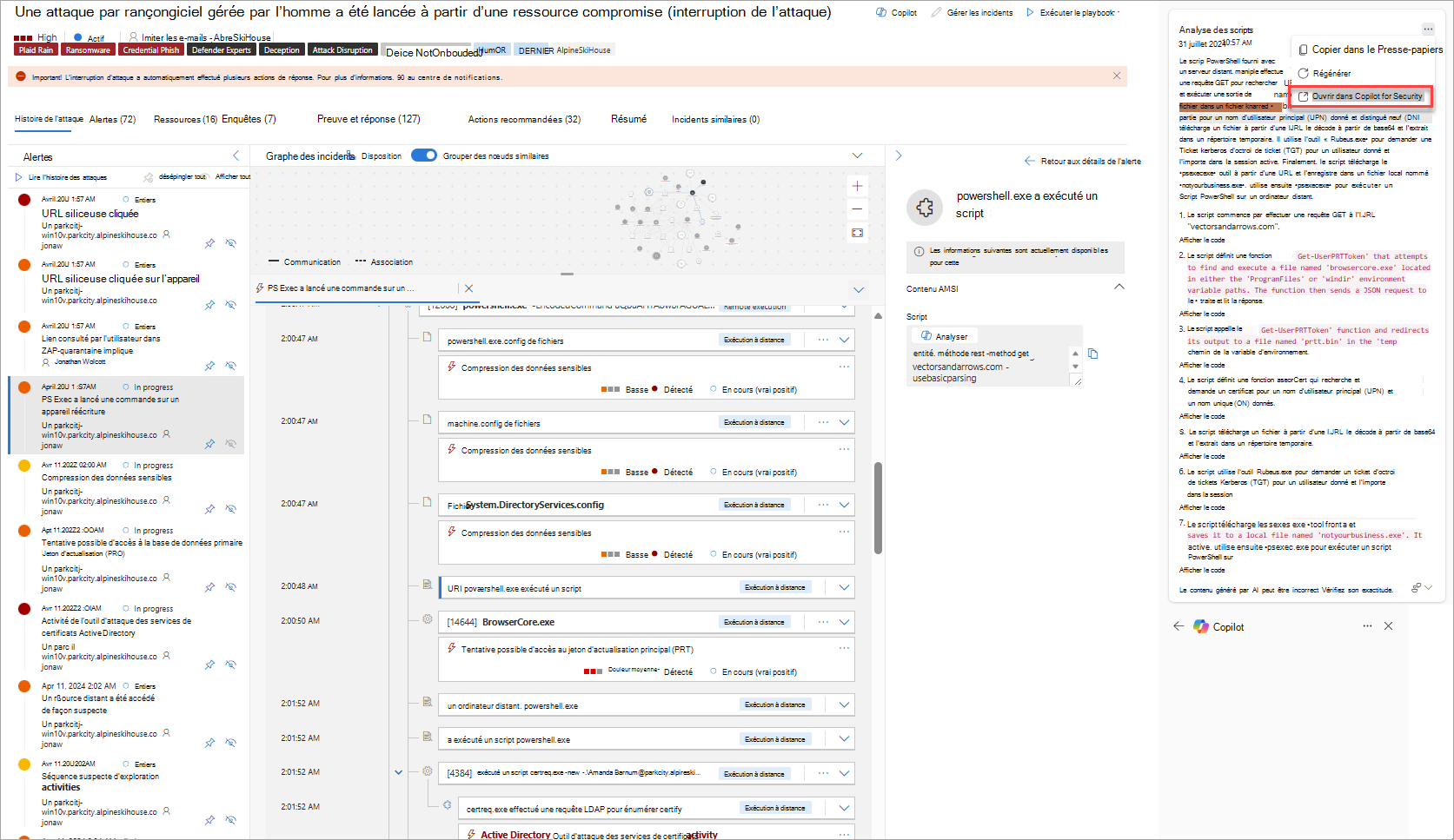Go back using the Copilot panel arrow
The width and height of the screenshot is (1454, 840).
1178,626
